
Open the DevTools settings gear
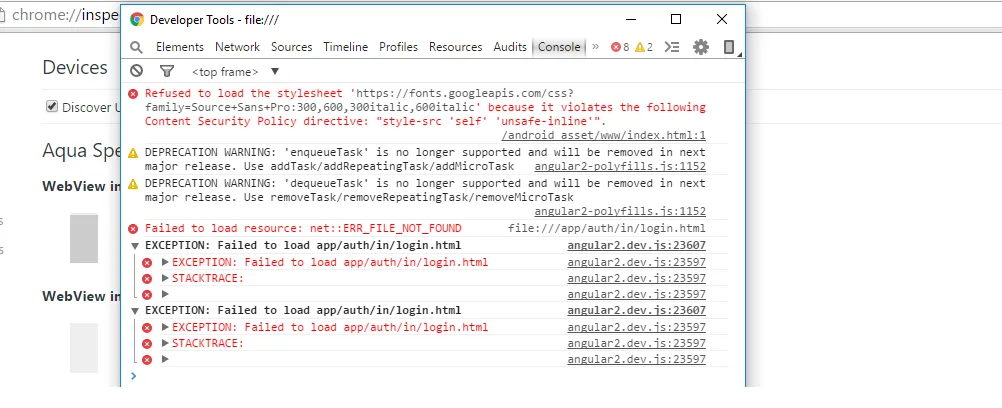701,47
